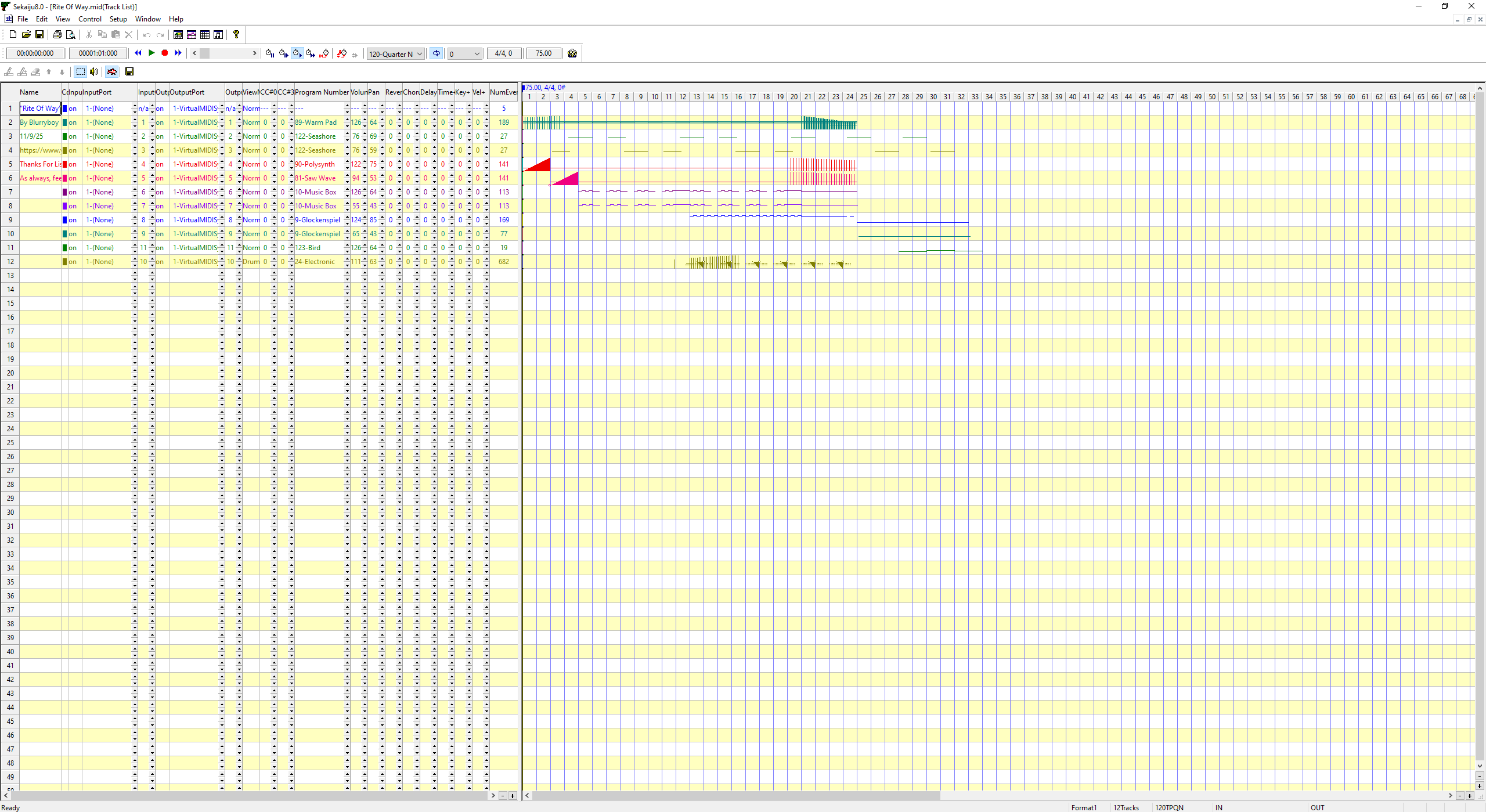1486x812 pixels.
Task: Click the red Record button
Action: (165, 53)
